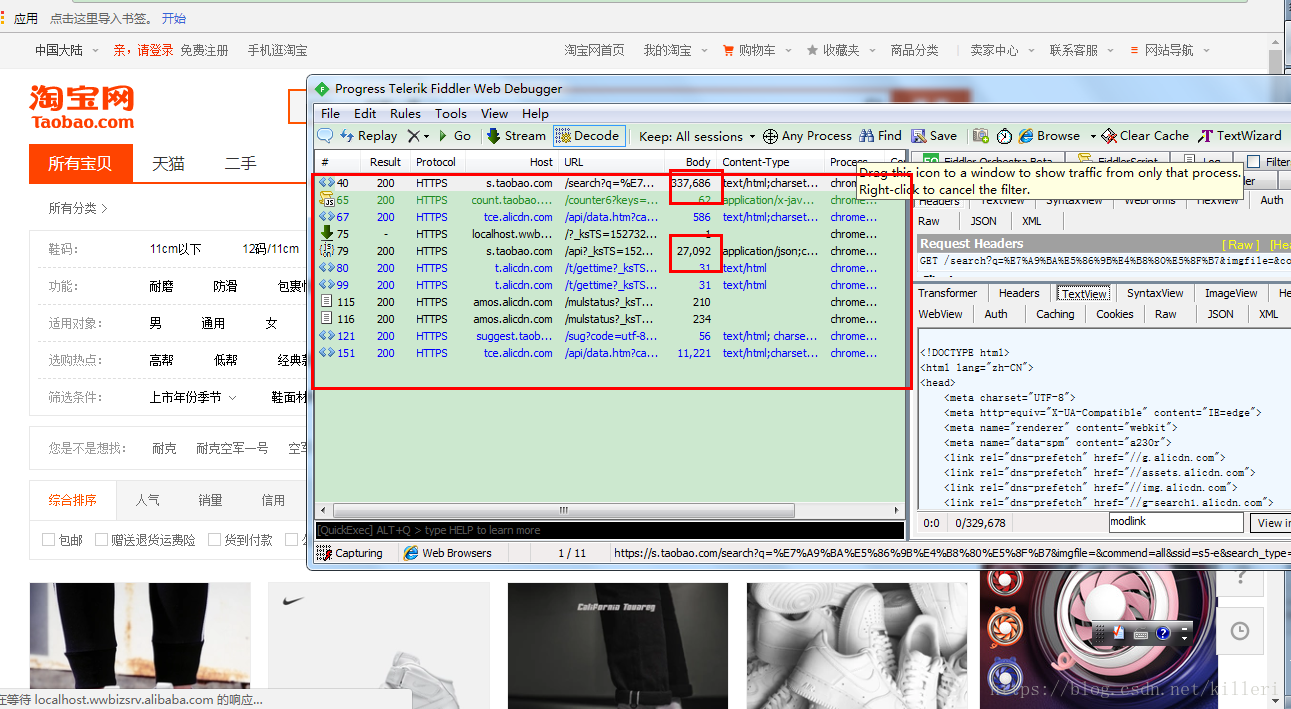The image size is (1291, 709).
Task: Click the Save sessions icon
Action: pos(917,136)
